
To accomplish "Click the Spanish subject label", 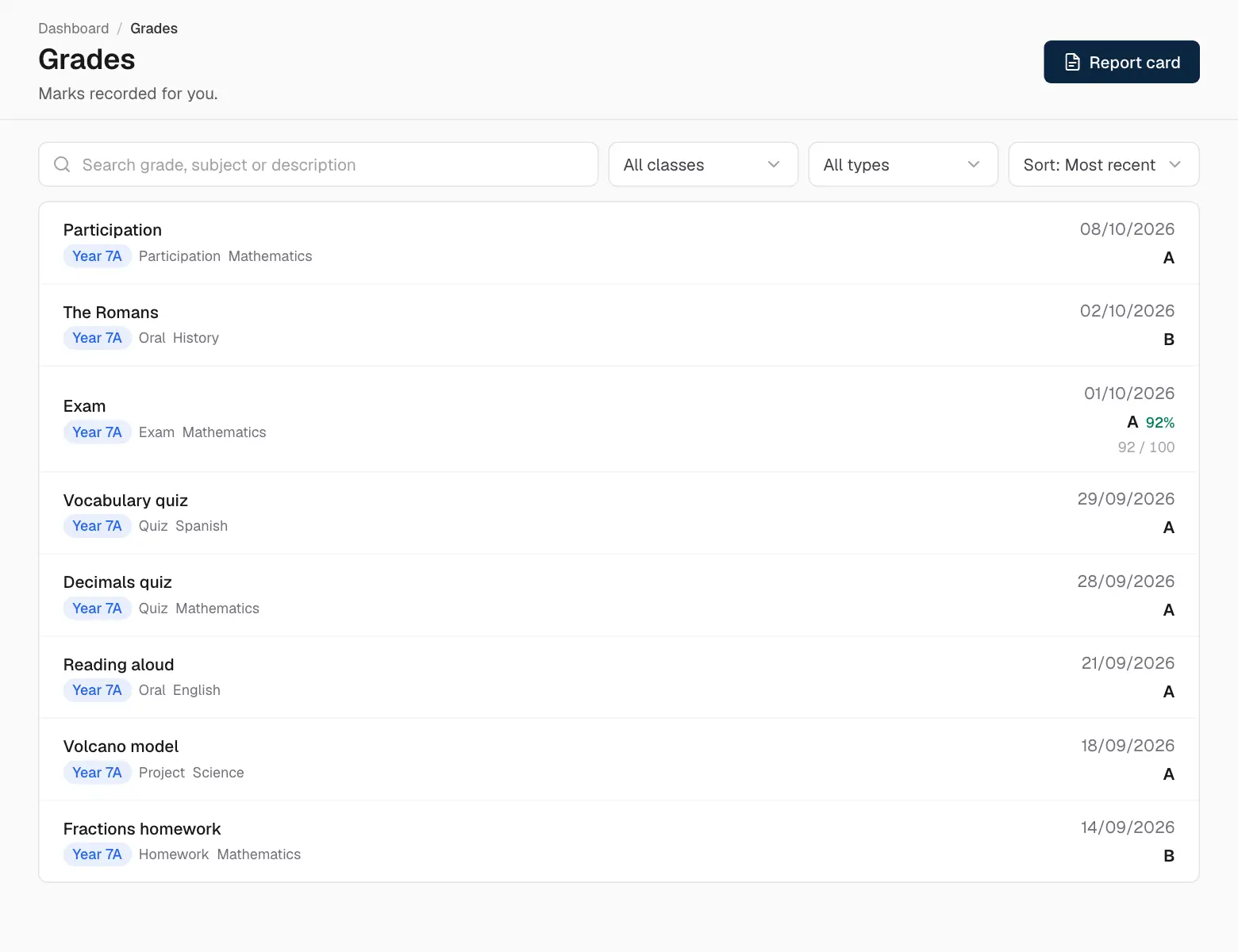I will click(x=202, y=526).
